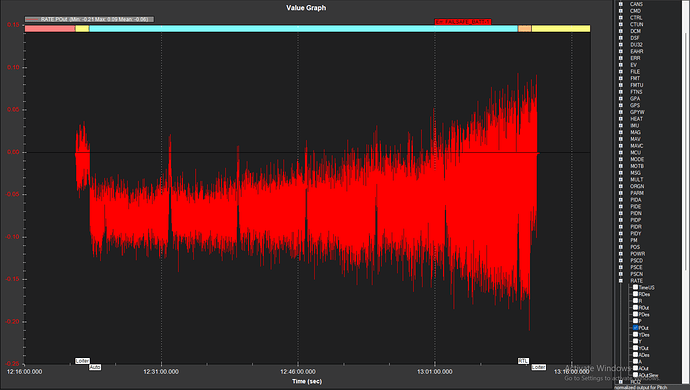Screen dimensions: 690x390
Task: Select the EV item in the tree
Action: (x=633, y=65)
